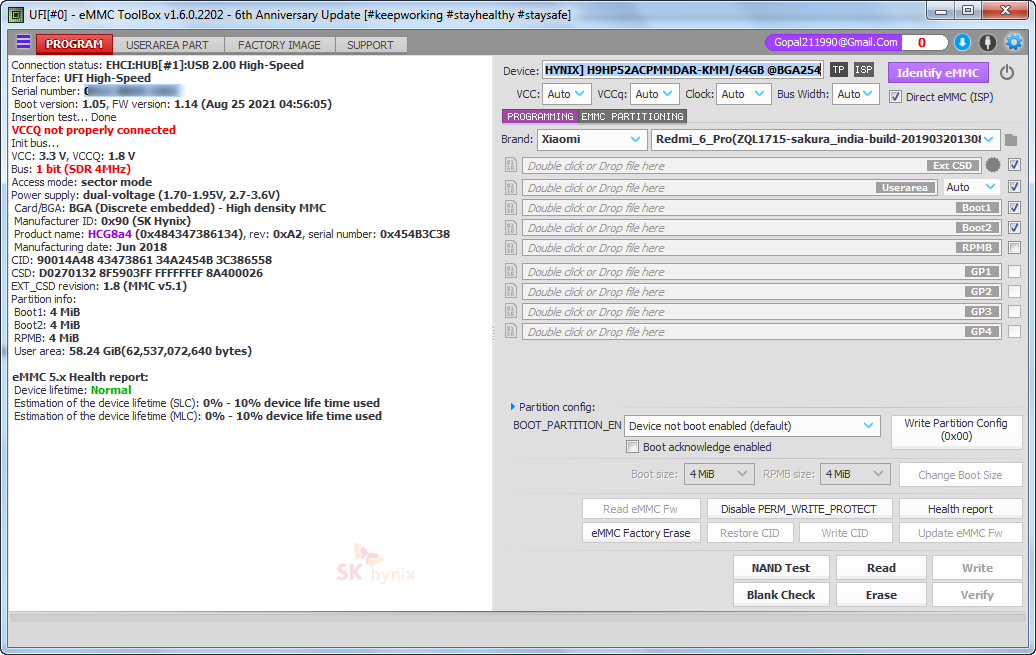
Task: Uncheck the Userarea checkbox
Action: pos(1015,187)
